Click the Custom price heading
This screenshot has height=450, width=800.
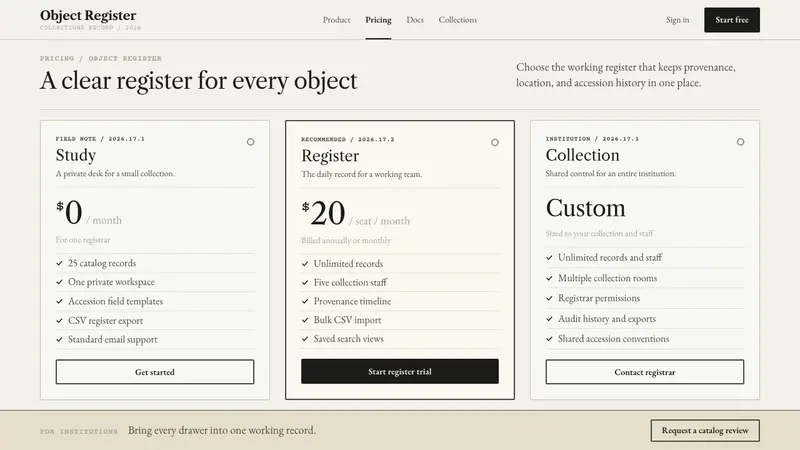[x=585, y=208]
